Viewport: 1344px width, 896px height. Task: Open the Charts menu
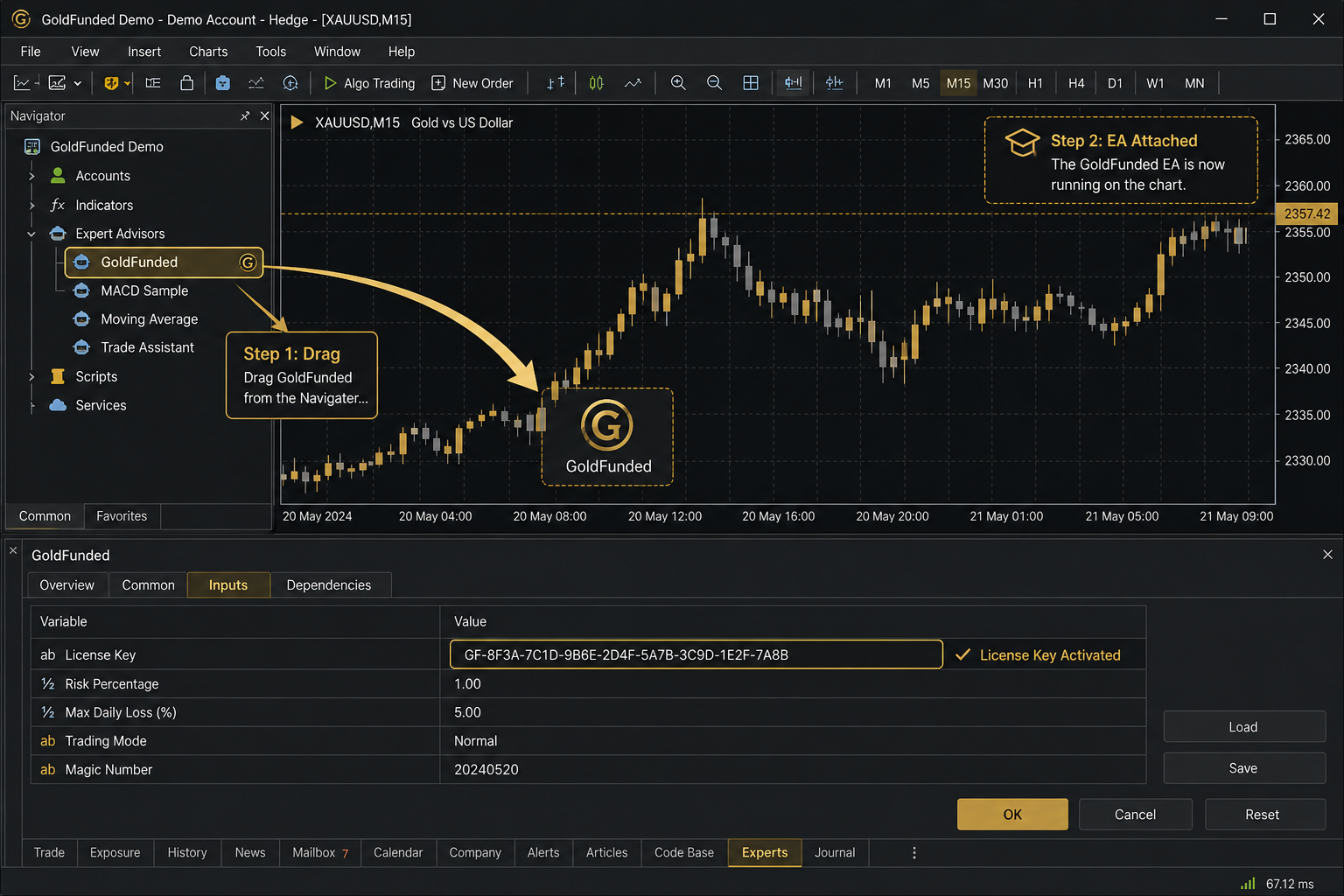coord(208,52)
